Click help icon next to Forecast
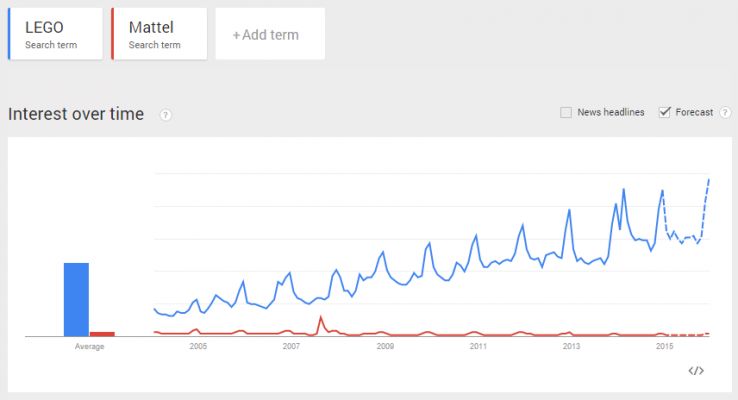 click(724, 112)
